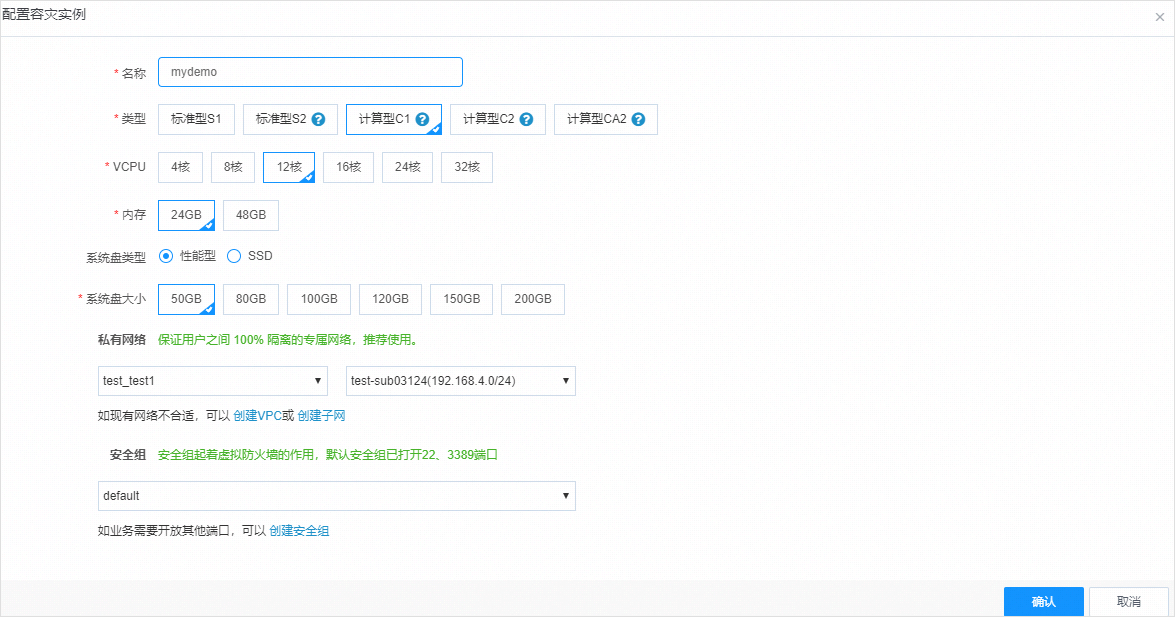Open the test-sub03124 subnet selector
This screenshot has width=1175, height=617.
tap(460, 381)
